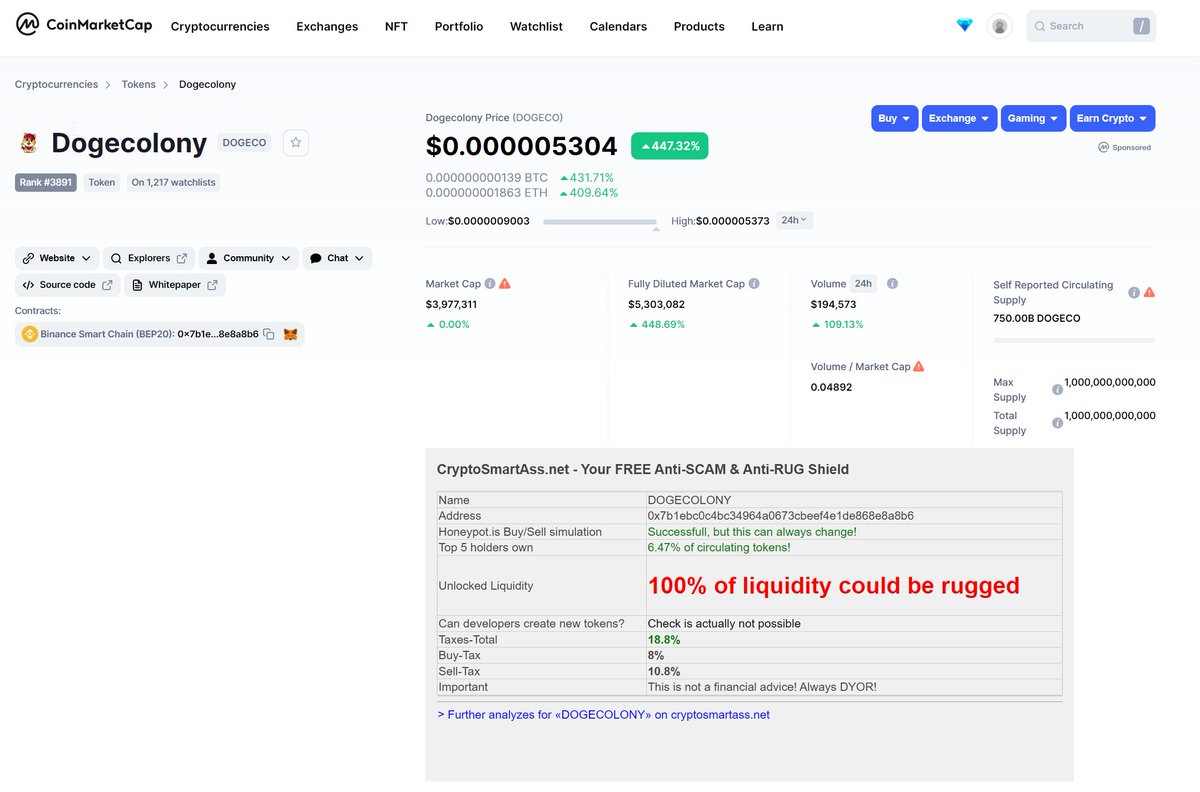Select the 0x7b1ebc0c4bc contract address cell
This screenshot has width=1200, height=792.
click(854, 516)
